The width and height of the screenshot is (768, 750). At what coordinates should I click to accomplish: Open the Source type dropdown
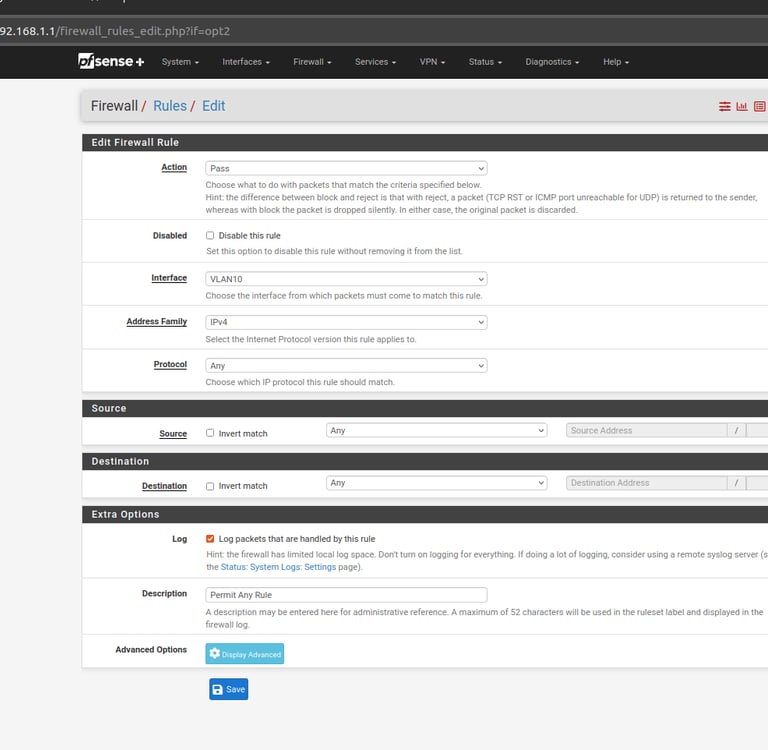click(x=436, y=430)
